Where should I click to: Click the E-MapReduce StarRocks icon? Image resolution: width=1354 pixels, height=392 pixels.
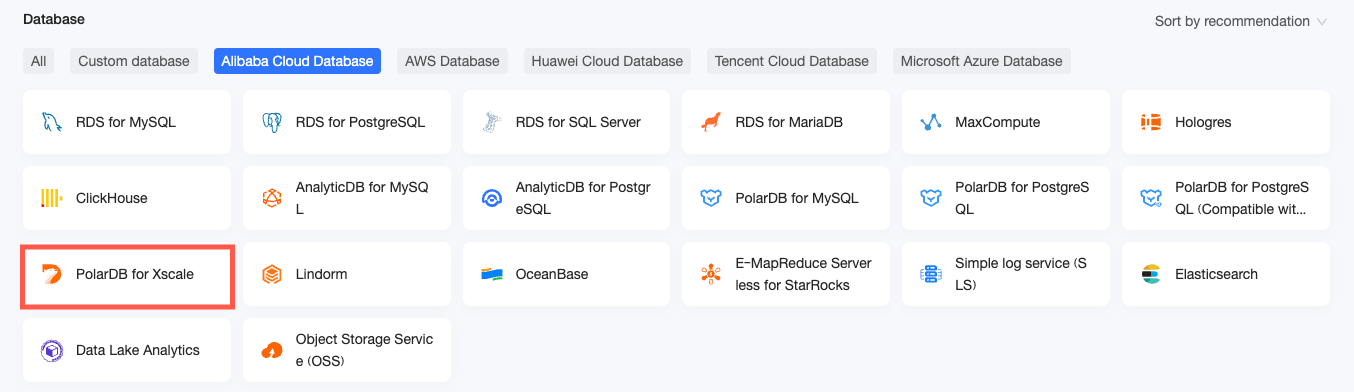[711, 274]
